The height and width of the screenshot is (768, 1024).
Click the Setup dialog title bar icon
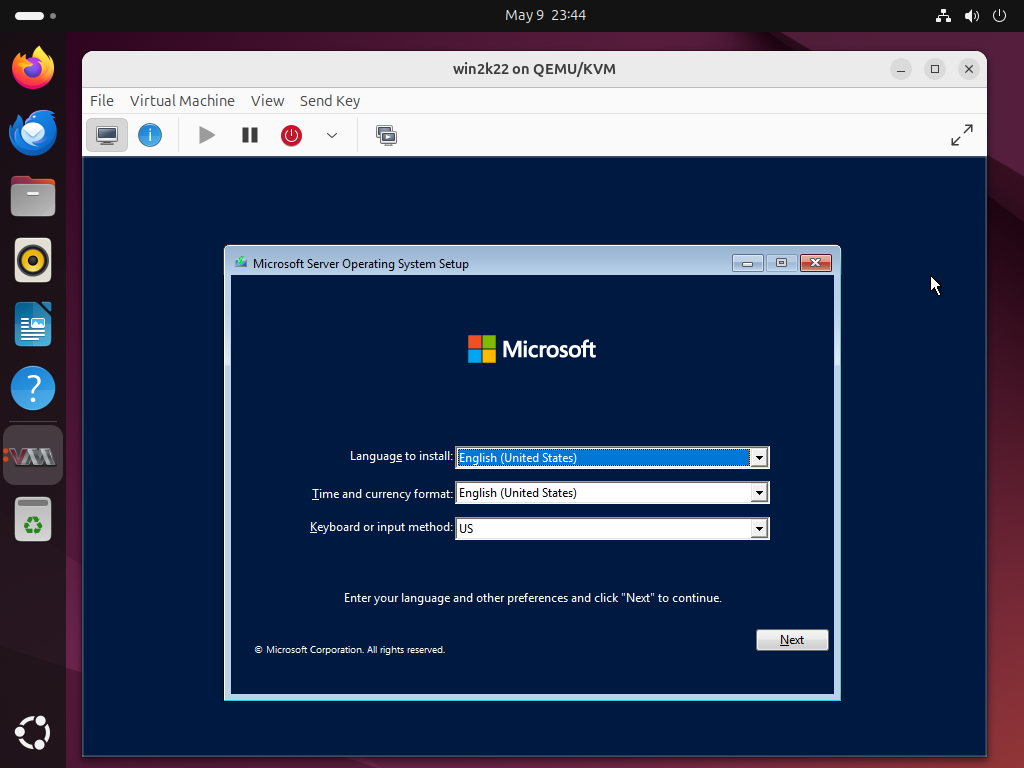click(241, 263)
